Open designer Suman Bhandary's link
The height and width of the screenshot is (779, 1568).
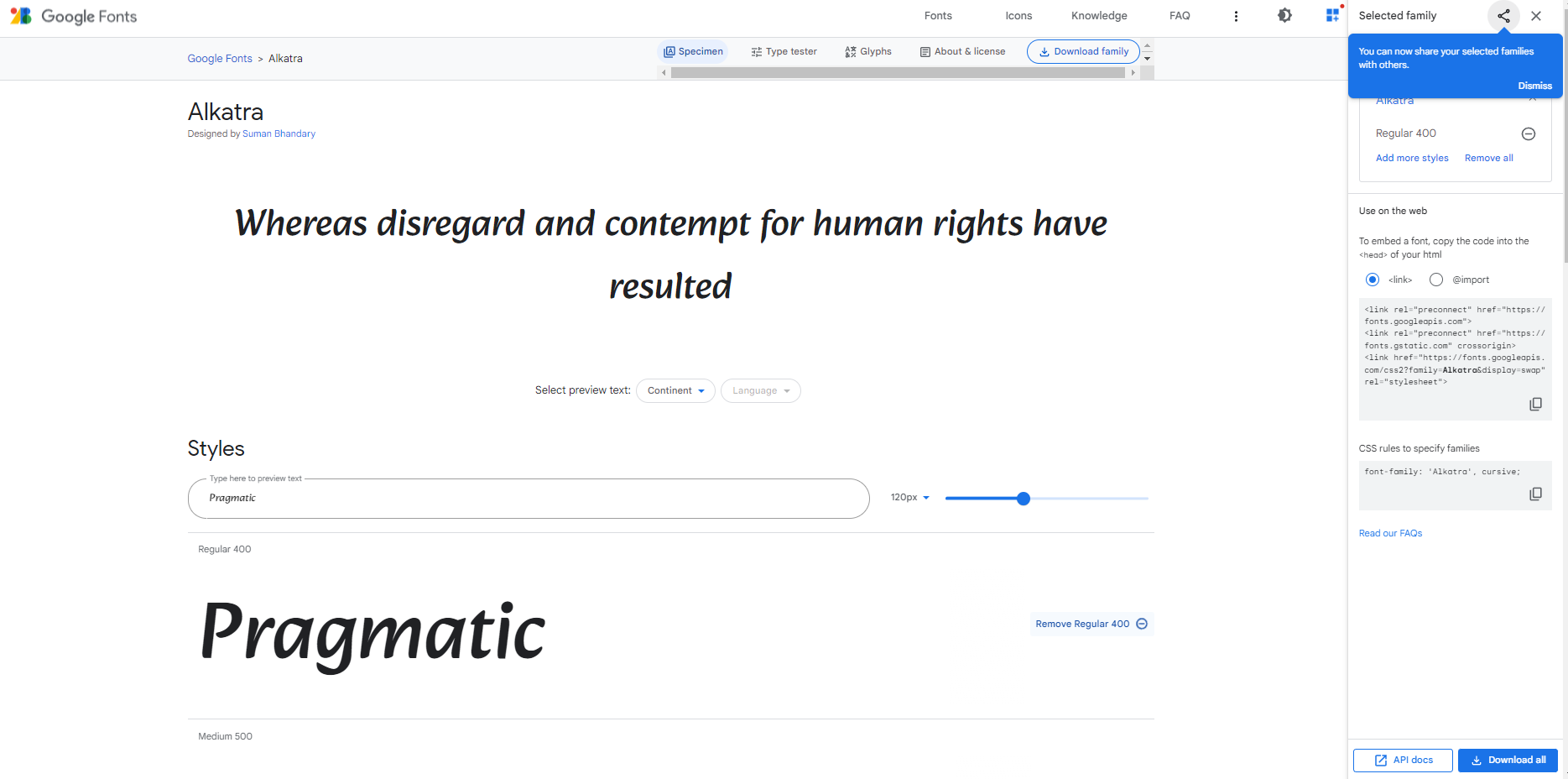[279, 133]
